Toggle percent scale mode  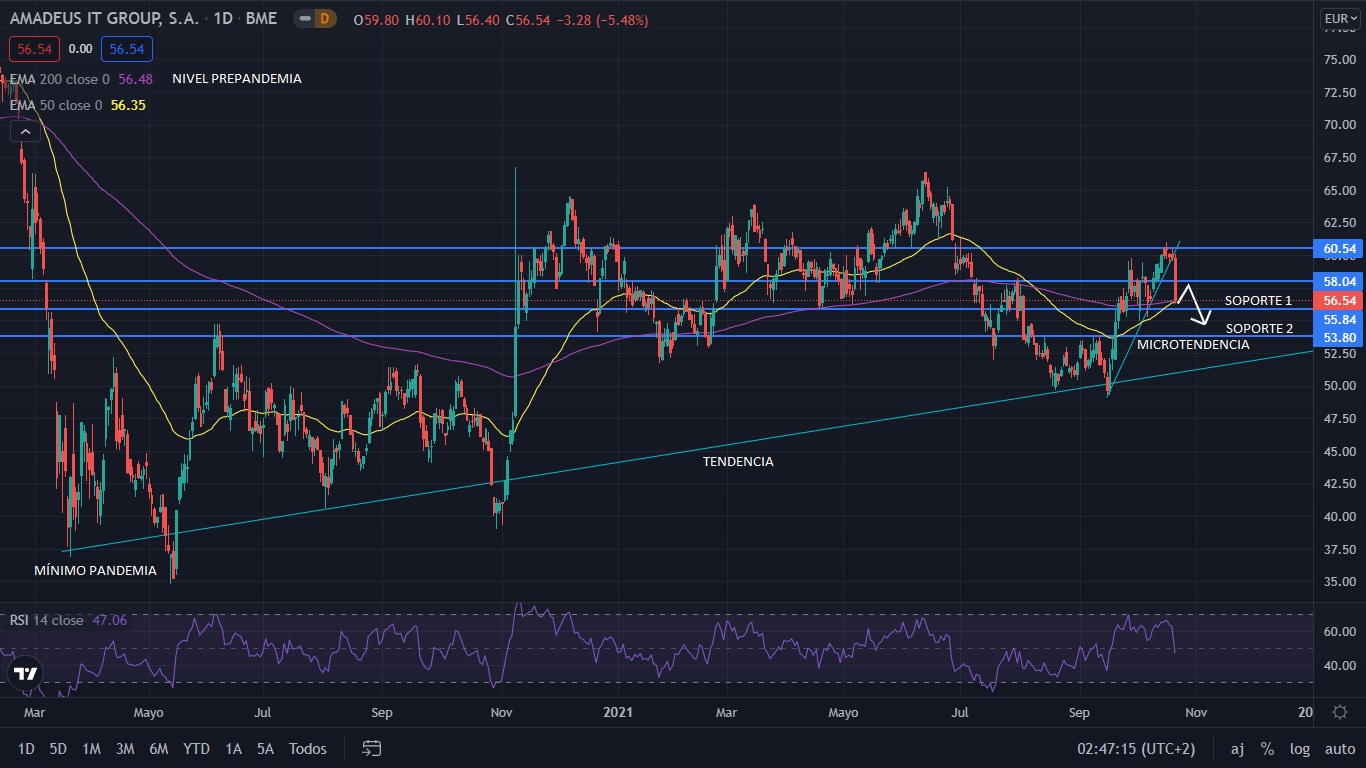[1267, 748]
